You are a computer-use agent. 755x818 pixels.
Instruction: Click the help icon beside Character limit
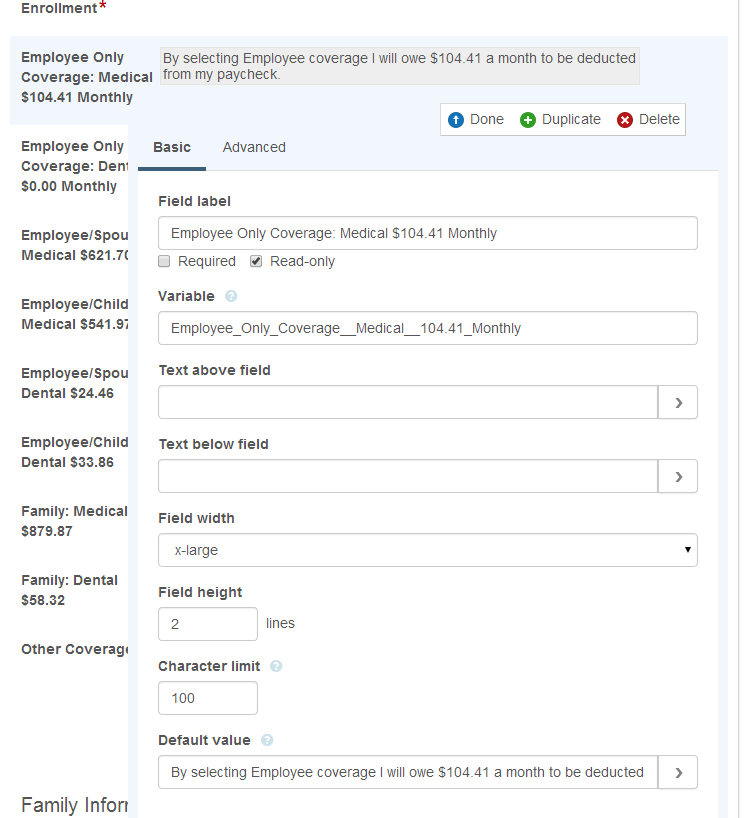point(276,666)
